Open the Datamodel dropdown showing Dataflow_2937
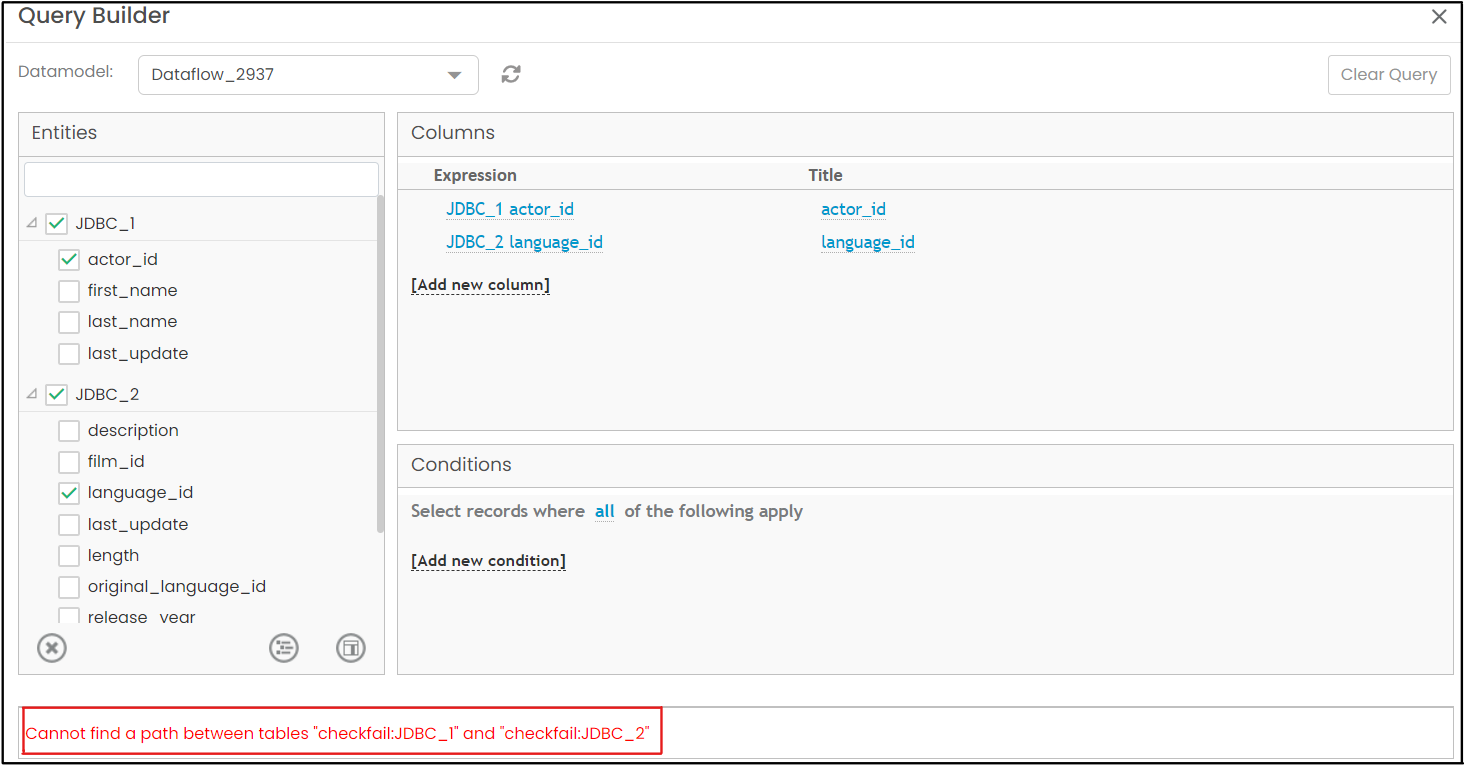This screenshot has height=765, width=1464. [x=308, y=75]
